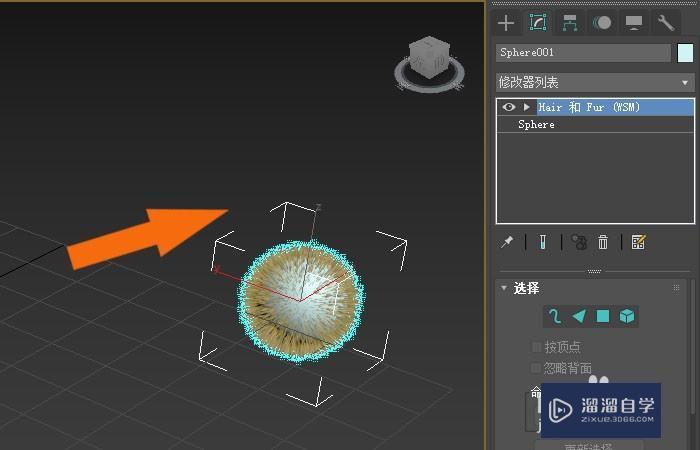Click the Pin Stack icon
The width and height of the screenshot is (700, 450).
[507, 242]
